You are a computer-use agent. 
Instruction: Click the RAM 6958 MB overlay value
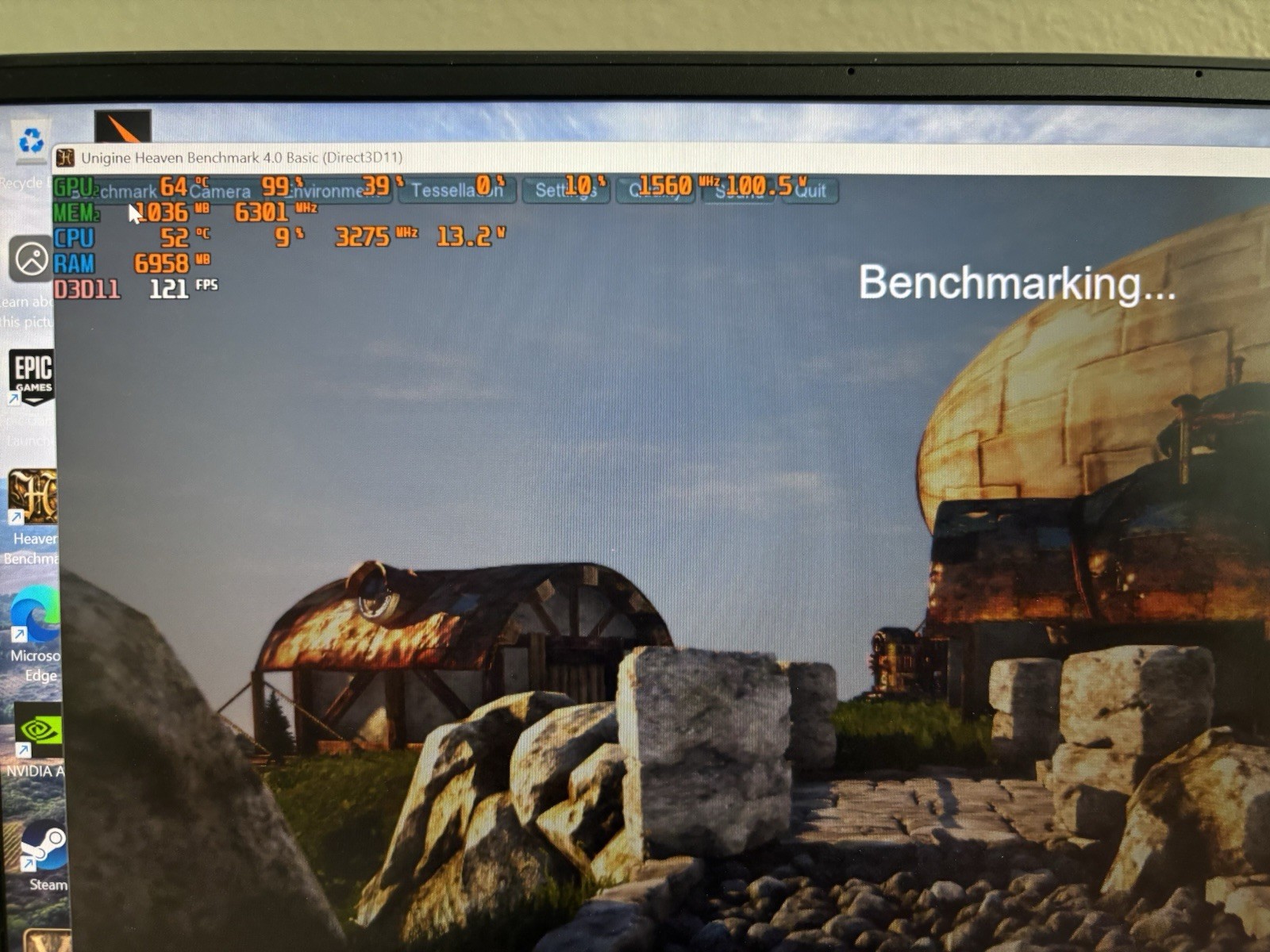(171, 263)
